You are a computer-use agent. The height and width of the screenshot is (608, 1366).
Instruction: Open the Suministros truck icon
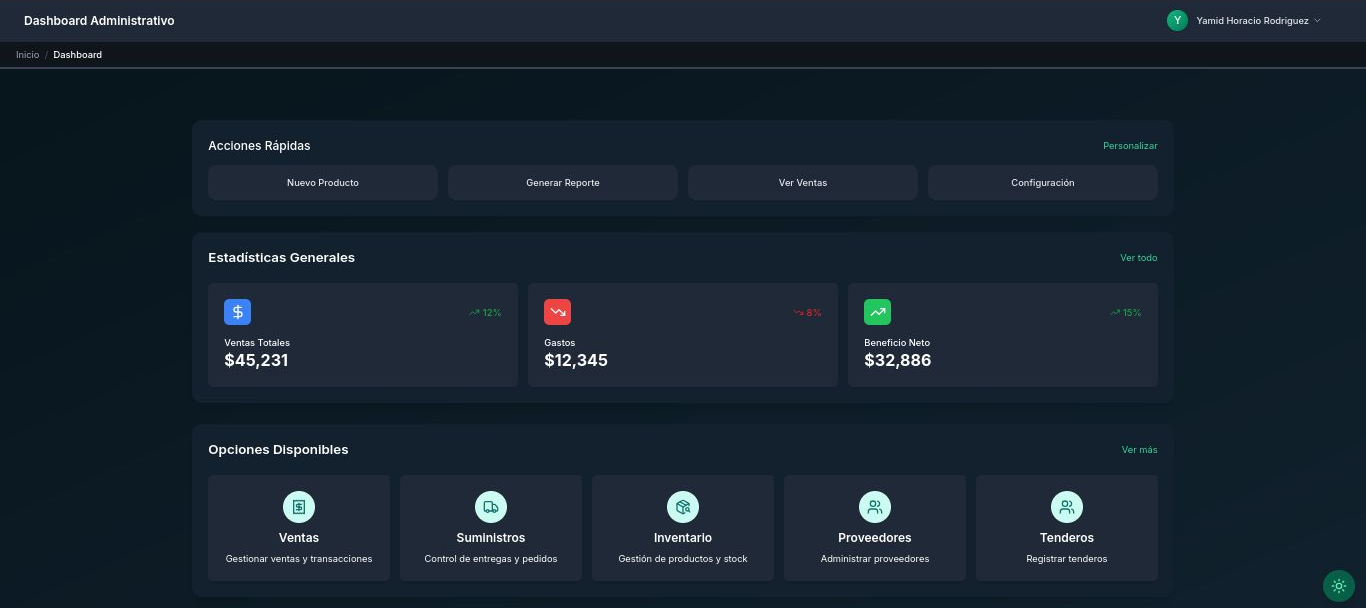491,507
